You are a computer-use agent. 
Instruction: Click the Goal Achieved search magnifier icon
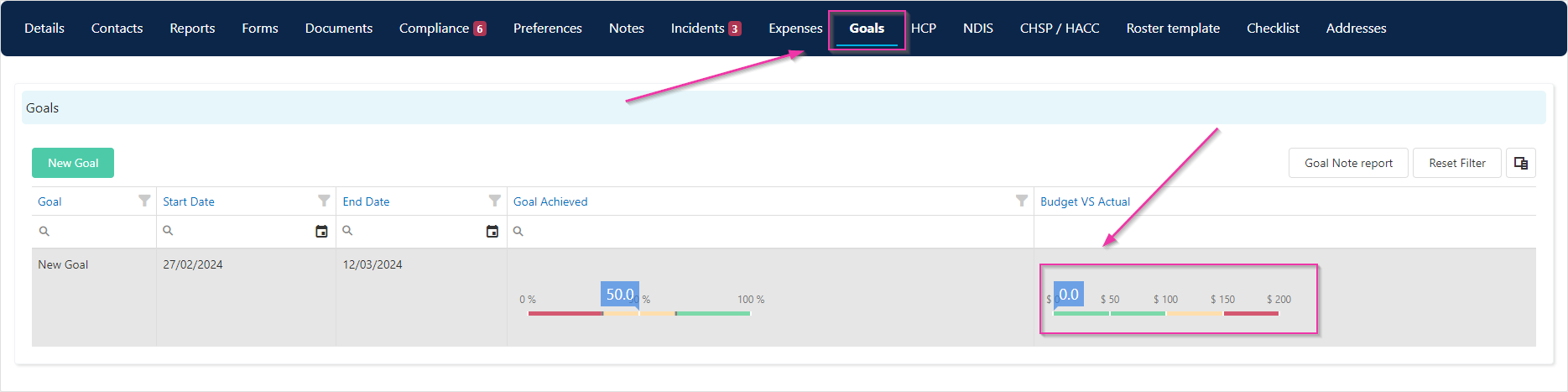click(x=518, y=231)
